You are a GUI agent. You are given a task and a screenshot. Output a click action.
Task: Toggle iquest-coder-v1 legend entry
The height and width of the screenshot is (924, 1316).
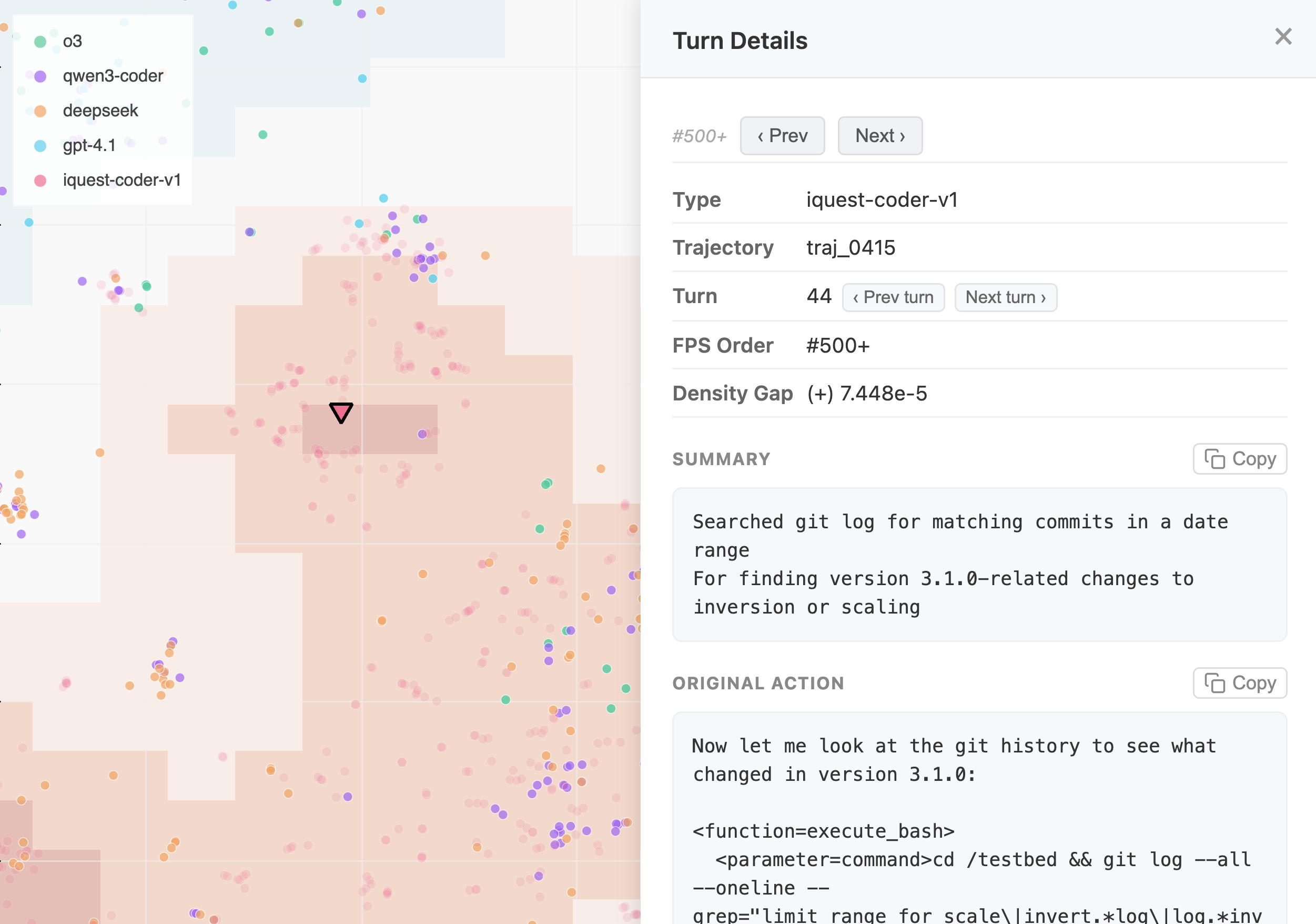point(122,180)
